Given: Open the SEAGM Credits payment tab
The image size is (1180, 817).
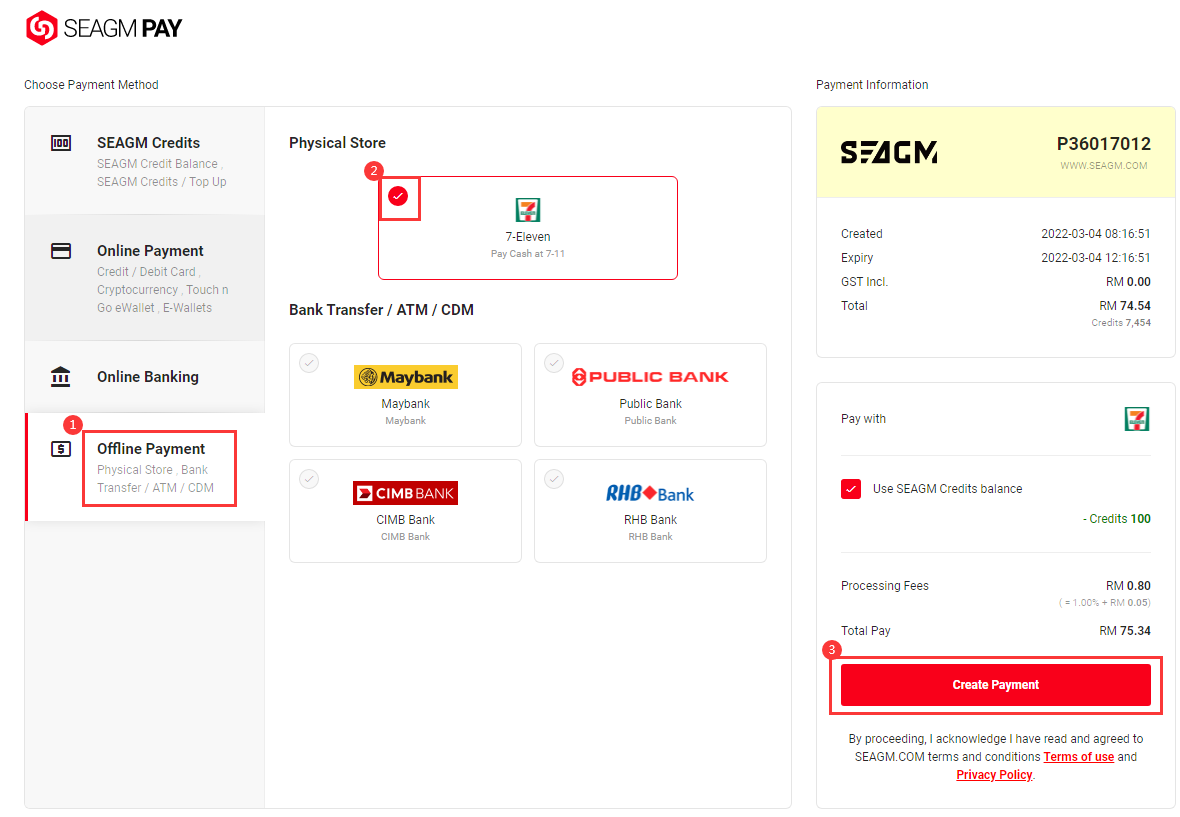Looking at the screenshot, I should (x=144, y=161).
